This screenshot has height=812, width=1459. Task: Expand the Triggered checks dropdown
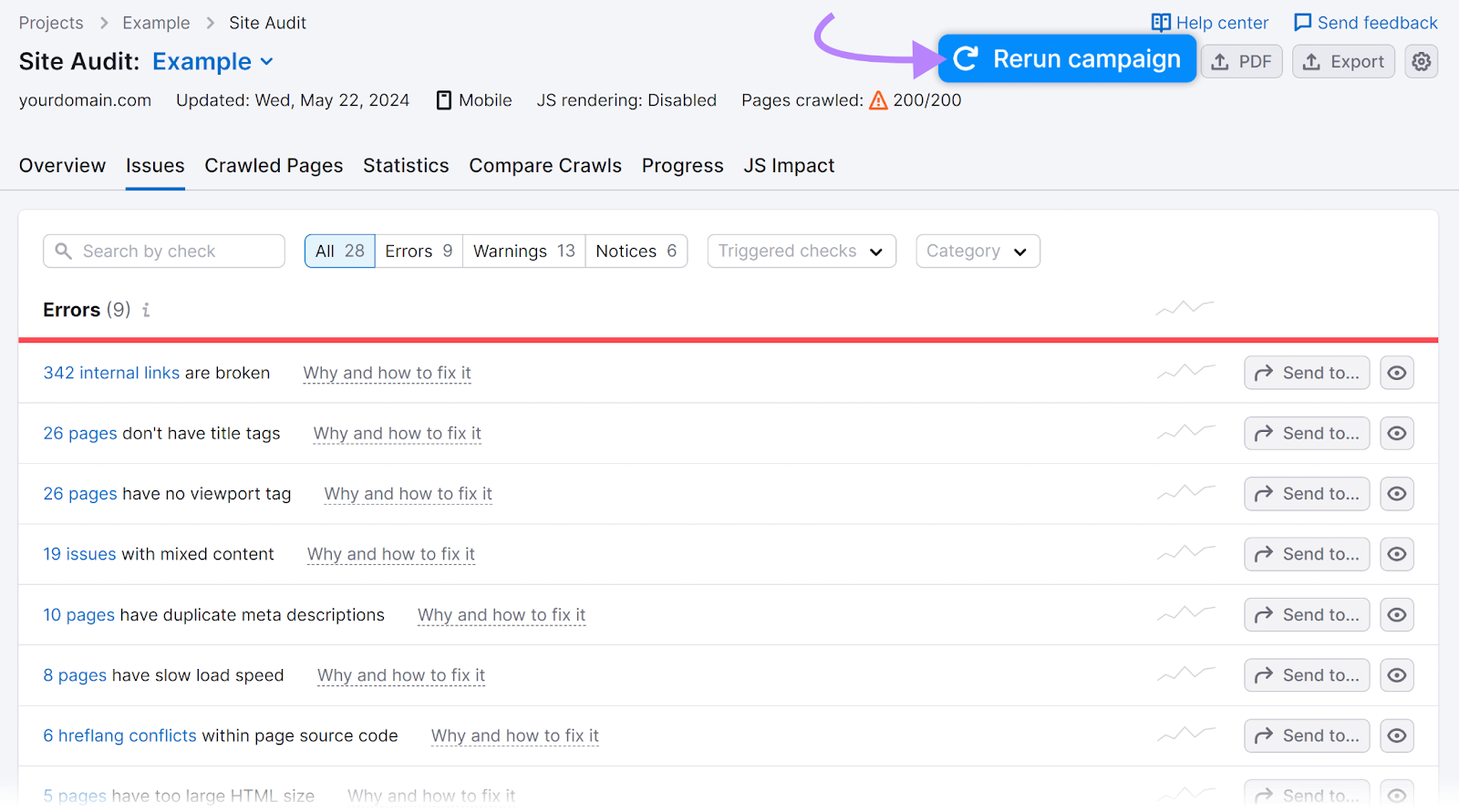point(801,252)
